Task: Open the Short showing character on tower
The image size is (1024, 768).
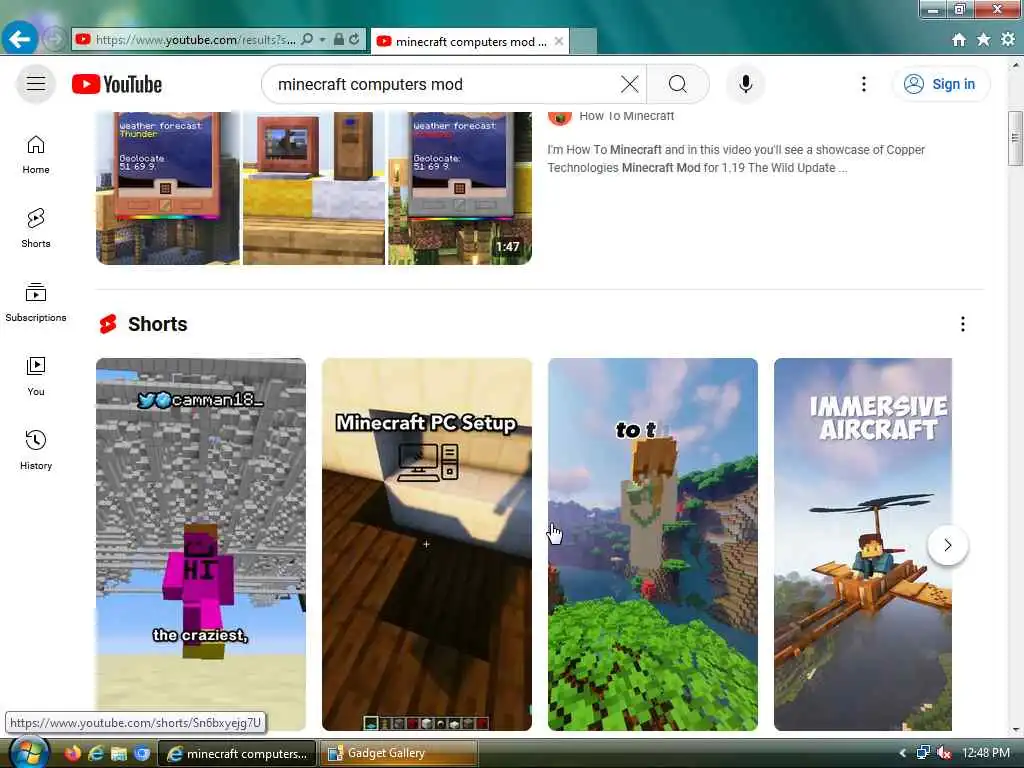Action: [x=653, y=544]
